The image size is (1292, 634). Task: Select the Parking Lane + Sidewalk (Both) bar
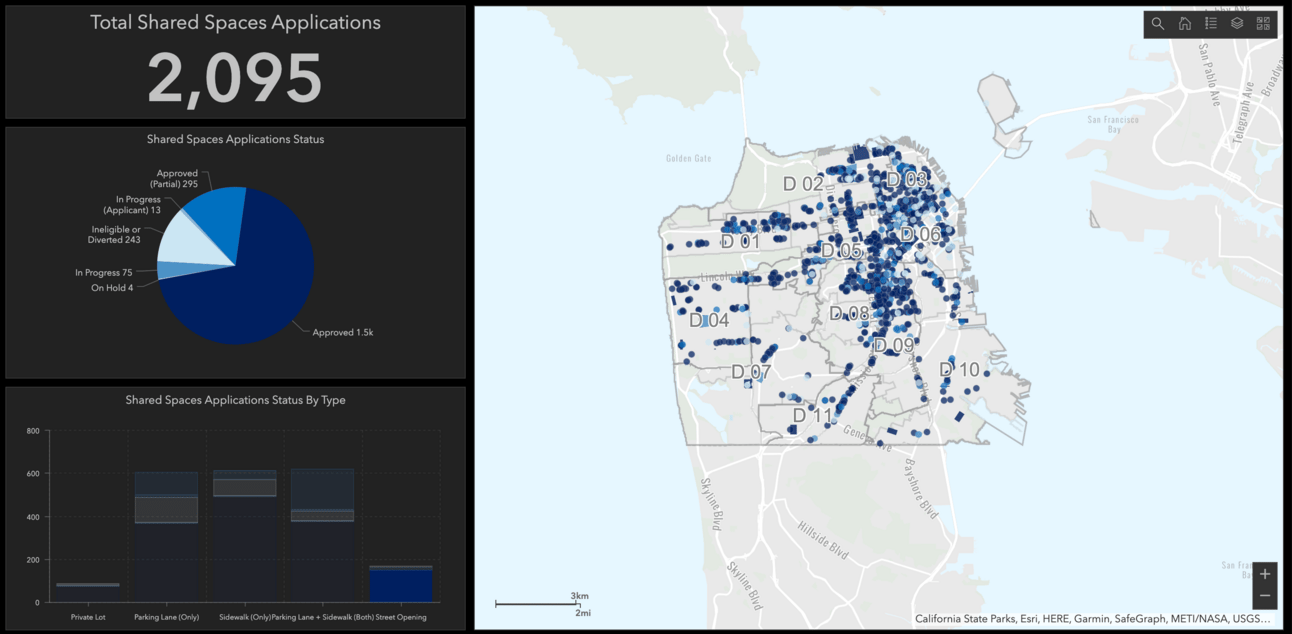pos(322,535)
